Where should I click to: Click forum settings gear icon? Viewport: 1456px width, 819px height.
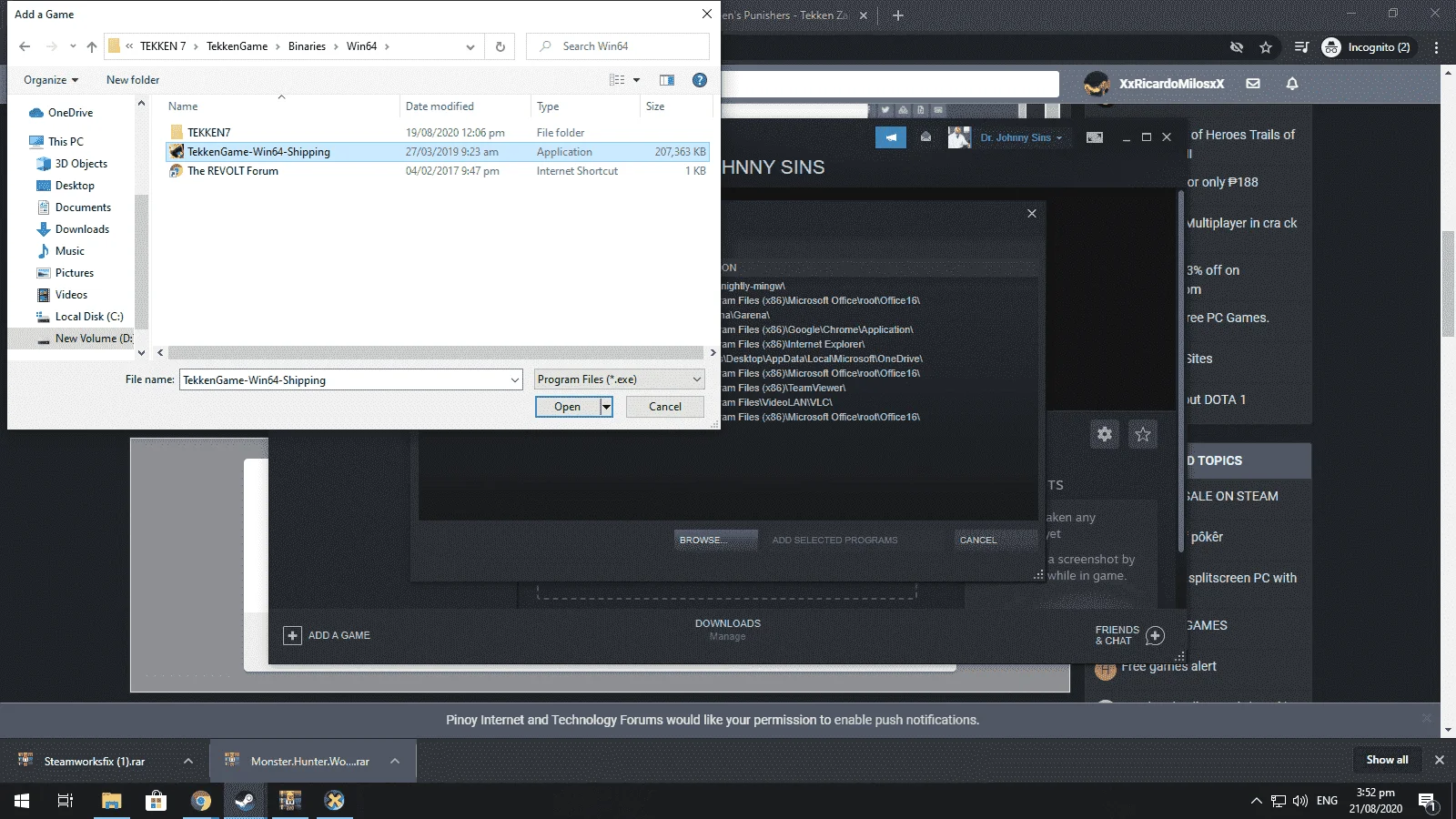1104,434
